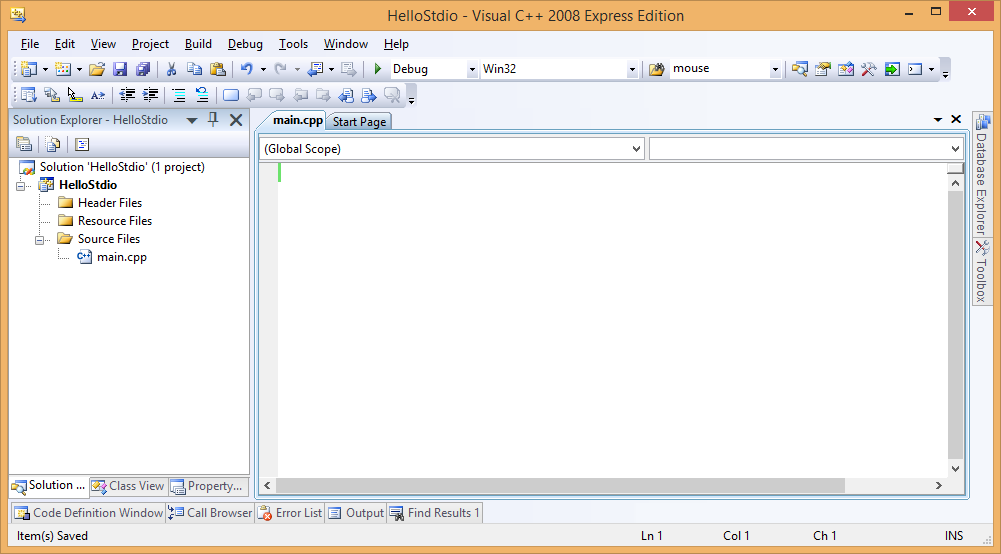Image resolution: width=1001 pixels, height=554 pixels.
Task: Collapse the HelloStdio project node
Action: [x=20, y=186]
